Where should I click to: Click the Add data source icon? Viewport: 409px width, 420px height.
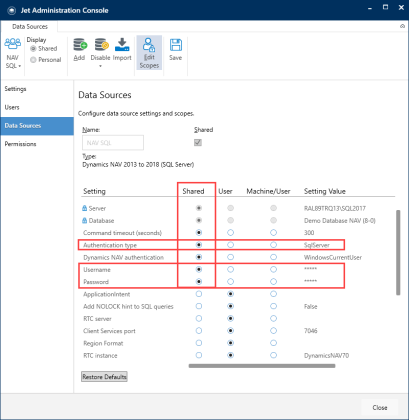click(x=80, y=45)
